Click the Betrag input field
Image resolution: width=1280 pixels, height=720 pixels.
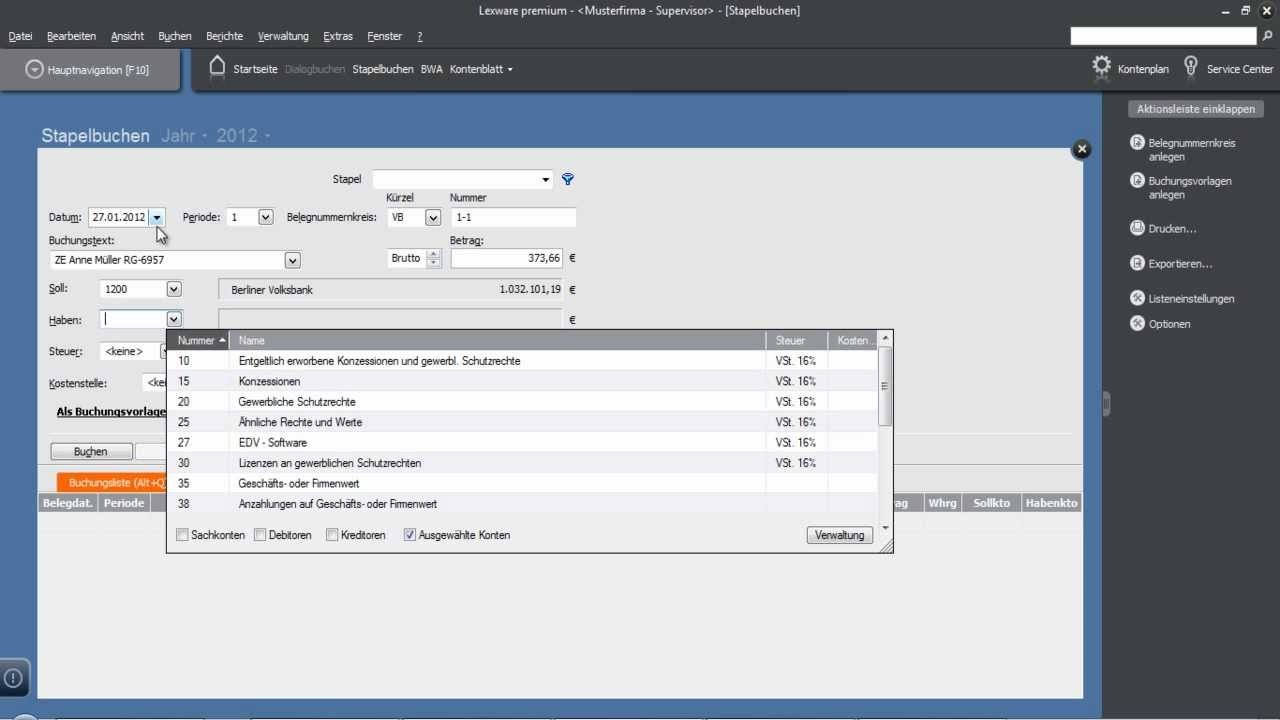507,258
